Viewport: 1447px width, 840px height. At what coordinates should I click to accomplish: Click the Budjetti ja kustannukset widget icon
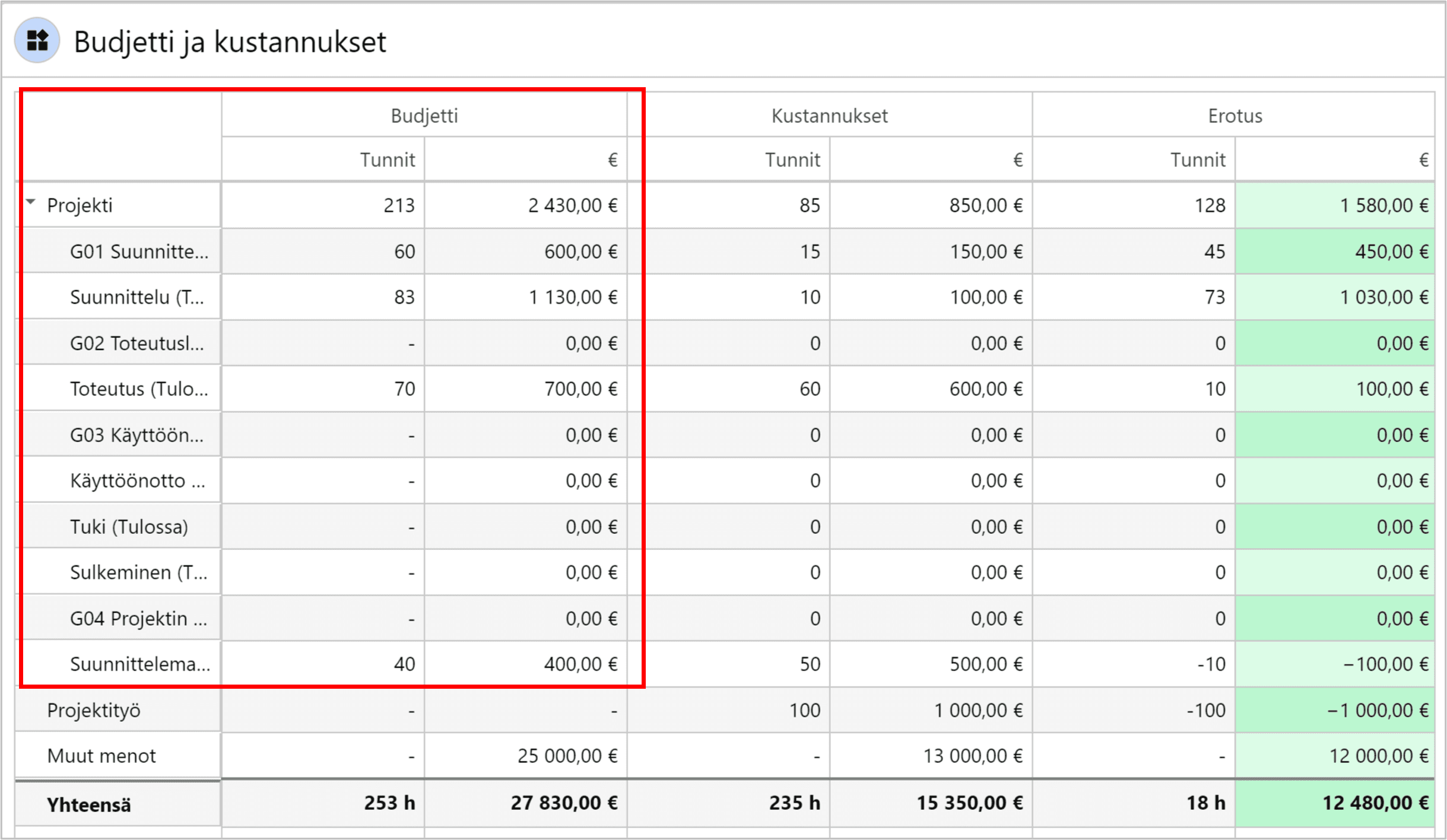tap(37, 40)
